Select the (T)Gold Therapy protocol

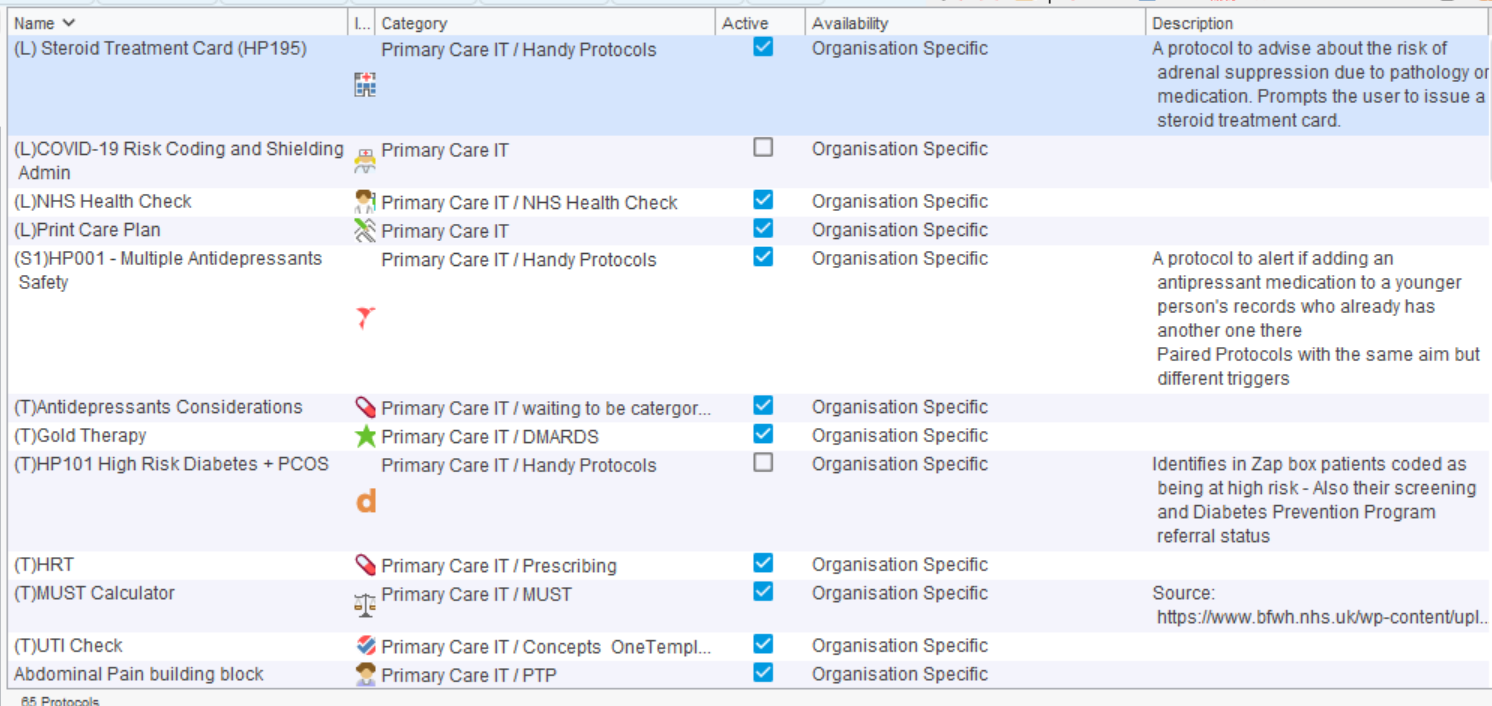[x=80, y=436]
